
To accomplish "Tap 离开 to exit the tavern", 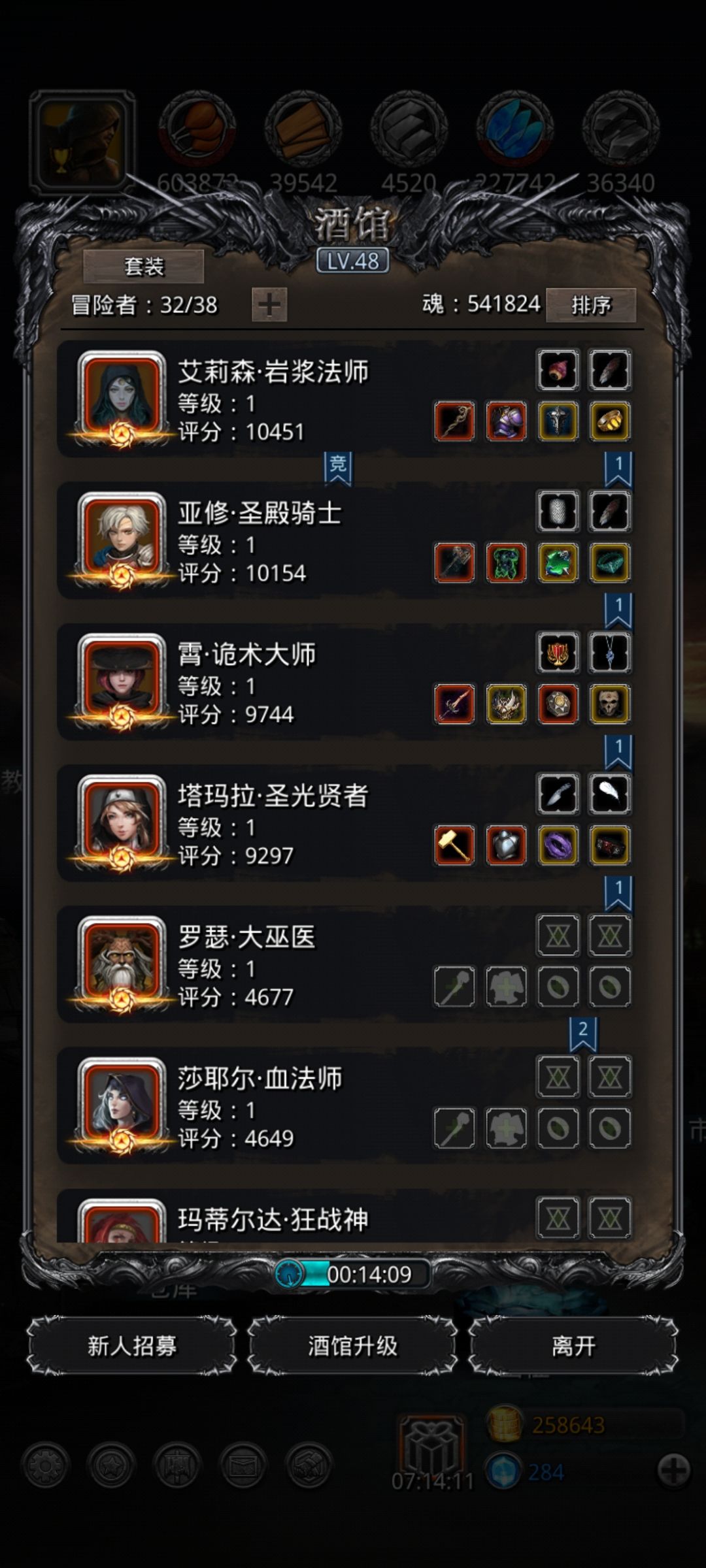I will click(573, 1346).
